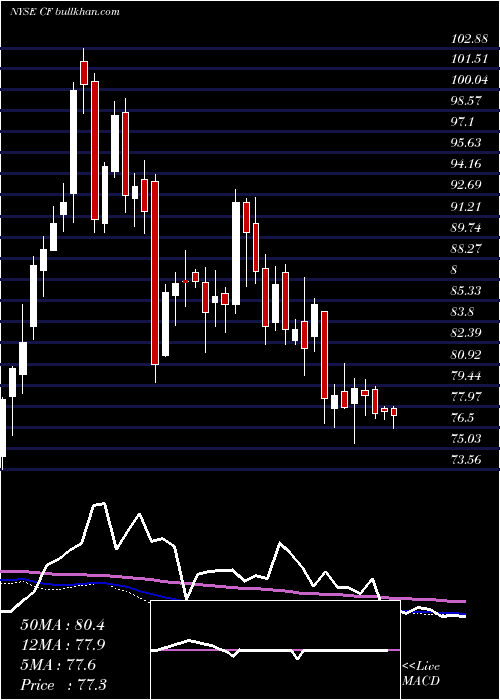Click the 98.57 price axis label
This screenshot has width=500, height=700.
tap(466, 101)
